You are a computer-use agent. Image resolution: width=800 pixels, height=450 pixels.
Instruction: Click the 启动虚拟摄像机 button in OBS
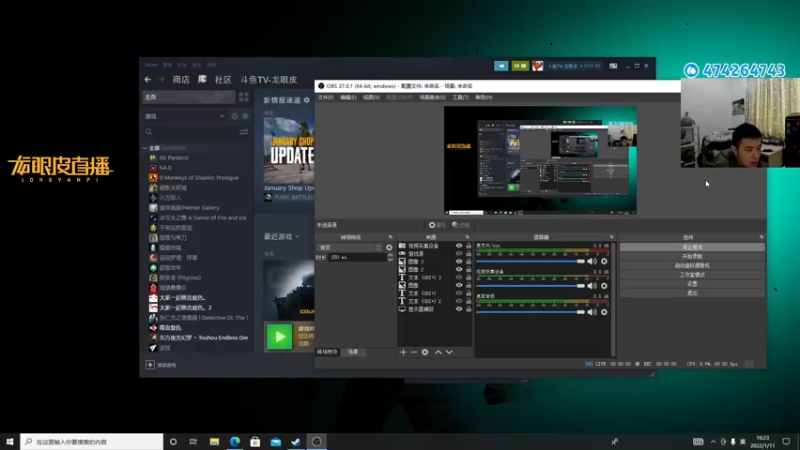pos(692,265)
